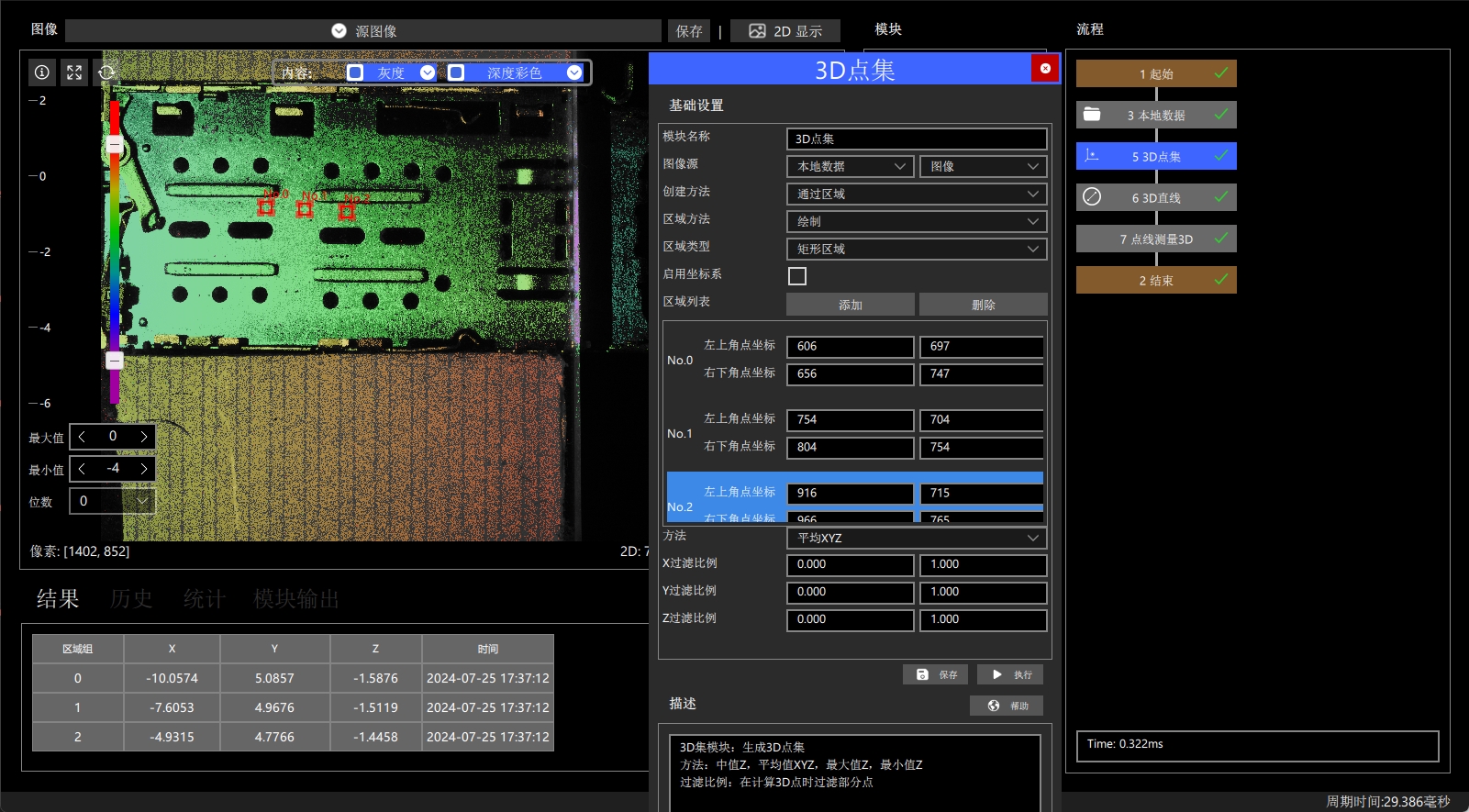Click the 2D 显示 image icon
The height and width of the screenshot is (812, 1469).
point(757,31)
